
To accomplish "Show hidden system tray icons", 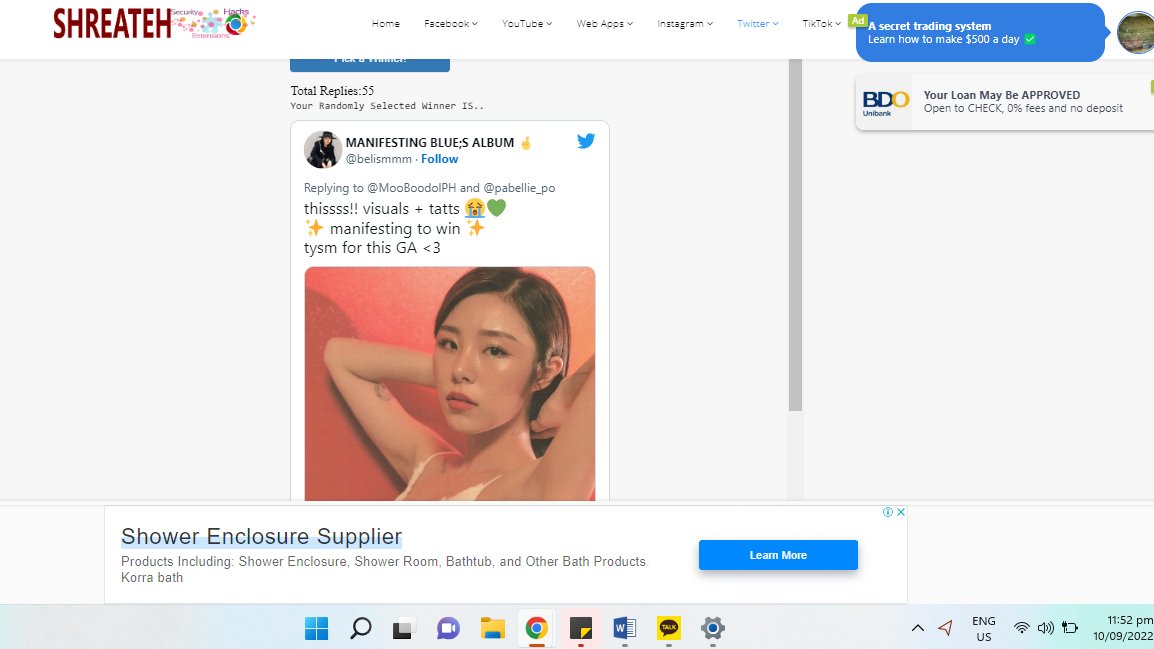I will click(x=918, y=628).
